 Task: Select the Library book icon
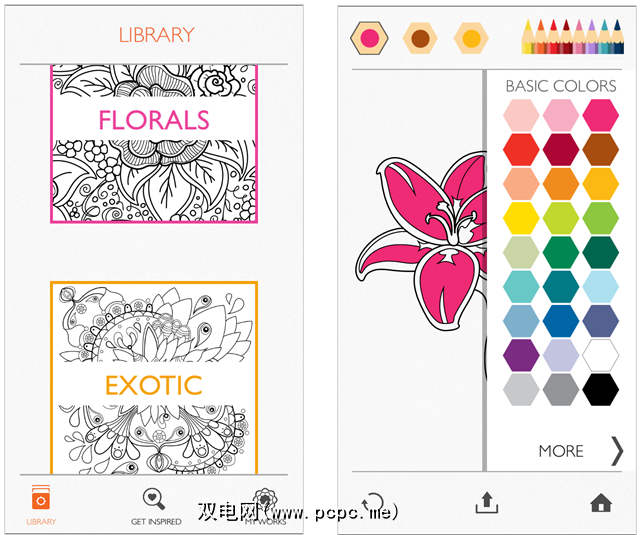pos(41,497)
